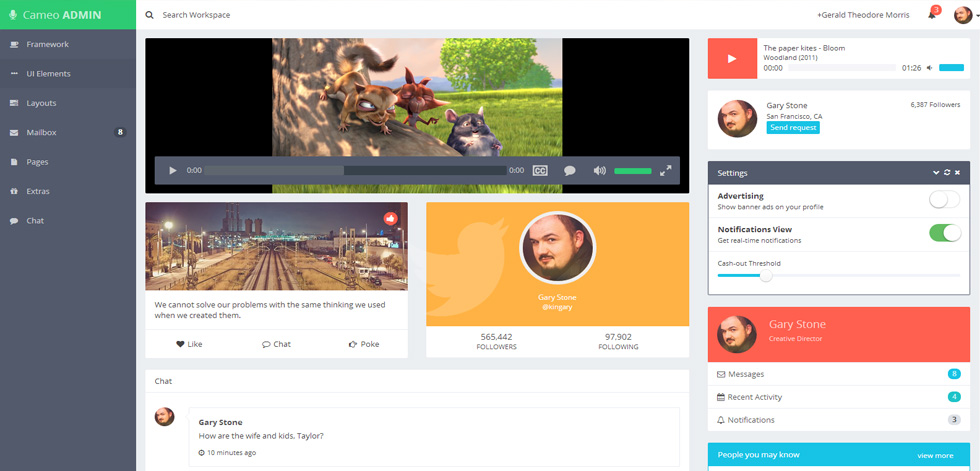Viewport: 980px width, 471px height.
Task: Open video comments speech bubble icon
Action: tap(569, 171)
